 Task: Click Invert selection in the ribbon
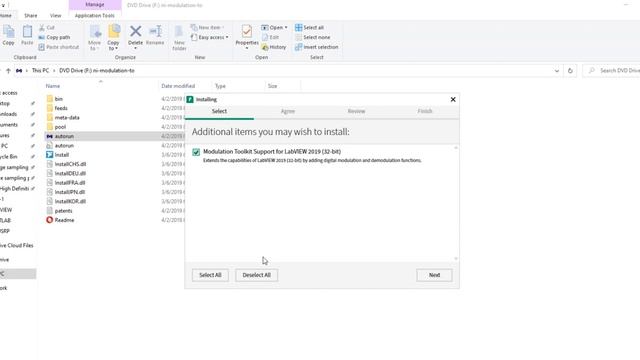click(x=317, y=47)
